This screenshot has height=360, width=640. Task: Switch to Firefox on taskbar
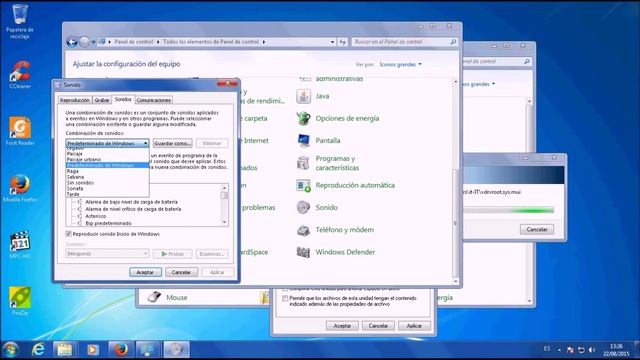tap(120, 350)
